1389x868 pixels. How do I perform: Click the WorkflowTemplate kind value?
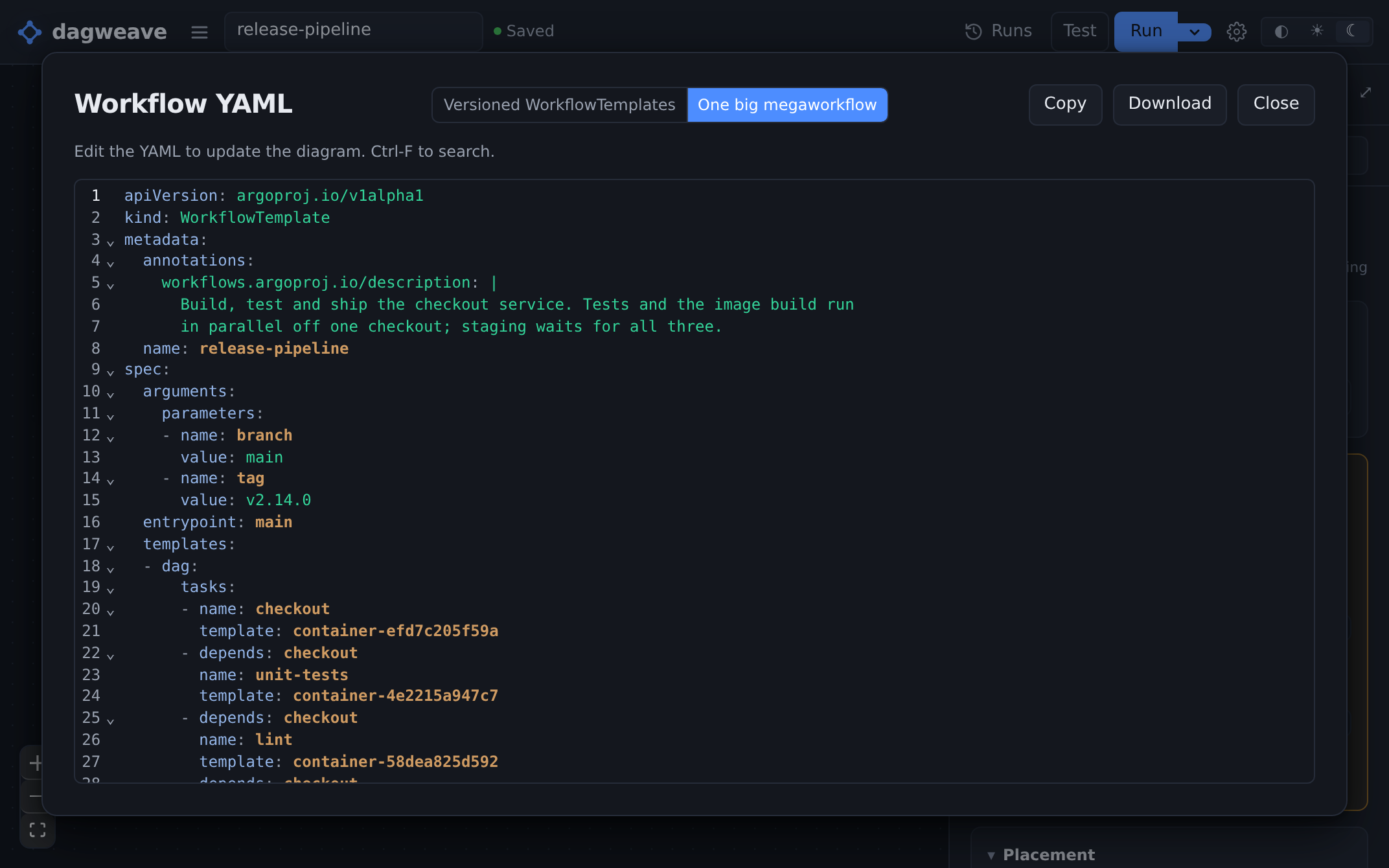pos(255,218)
